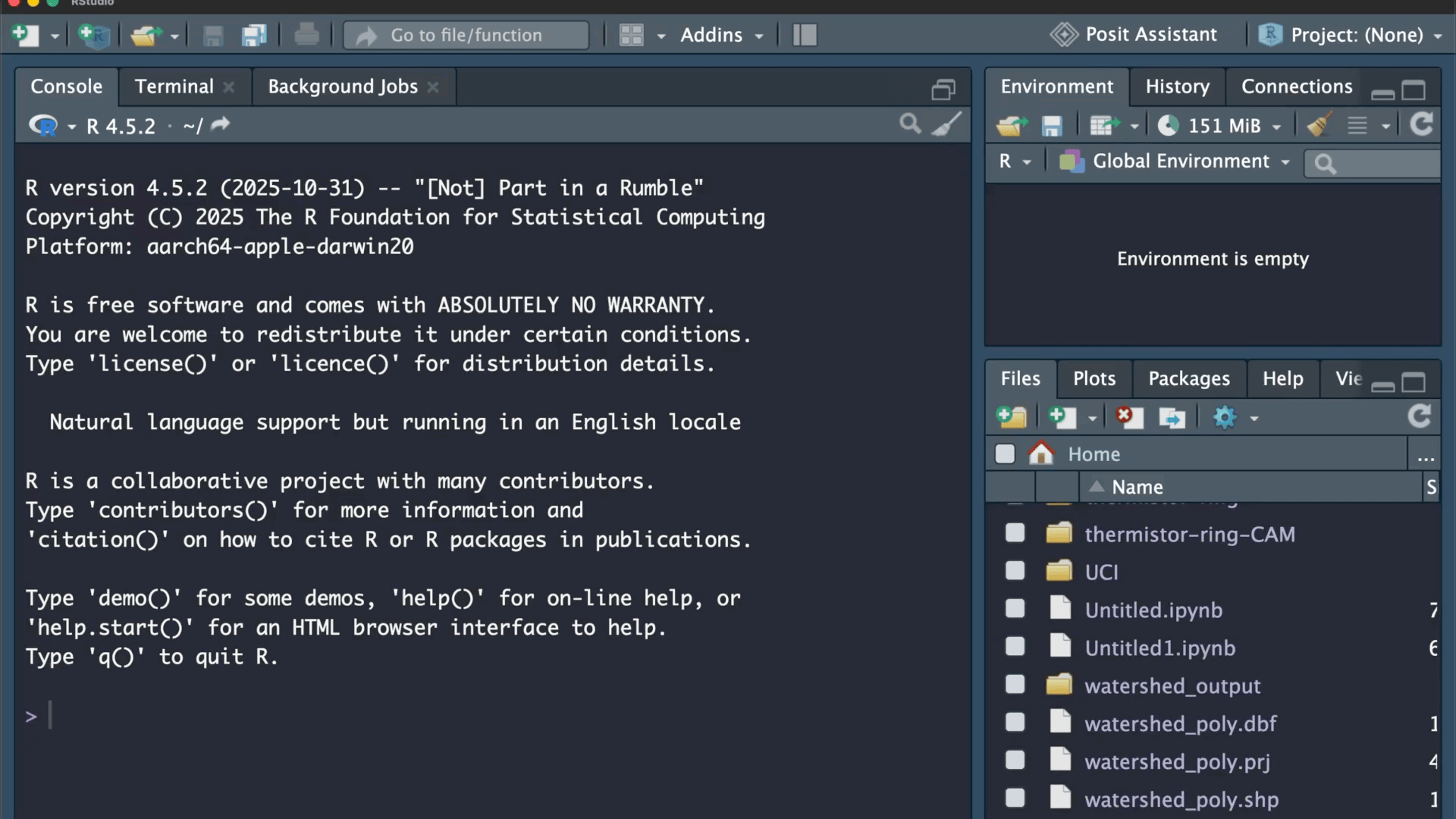This screenshot has width=1456, height=819.
Task: Switch to the History tab
Action: 1178,86
